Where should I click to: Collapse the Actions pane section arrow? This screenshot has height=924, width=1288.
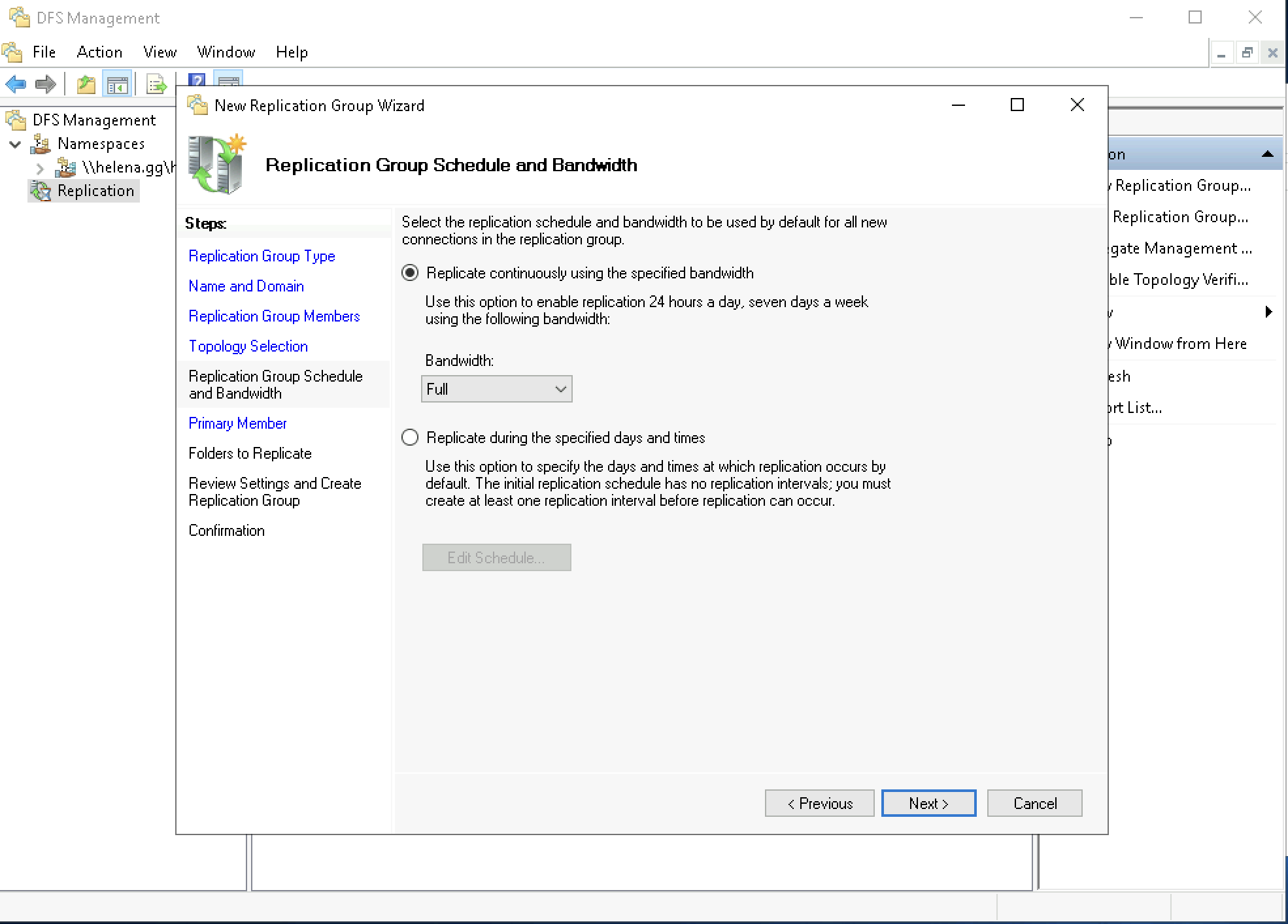pos(1267,154)
